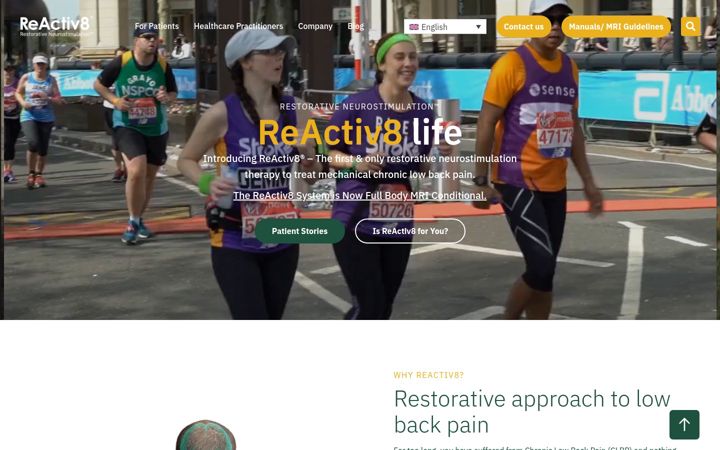This screenshot has height=450, width=720.
Task: Open the Company menu
Action: point(315,26)
